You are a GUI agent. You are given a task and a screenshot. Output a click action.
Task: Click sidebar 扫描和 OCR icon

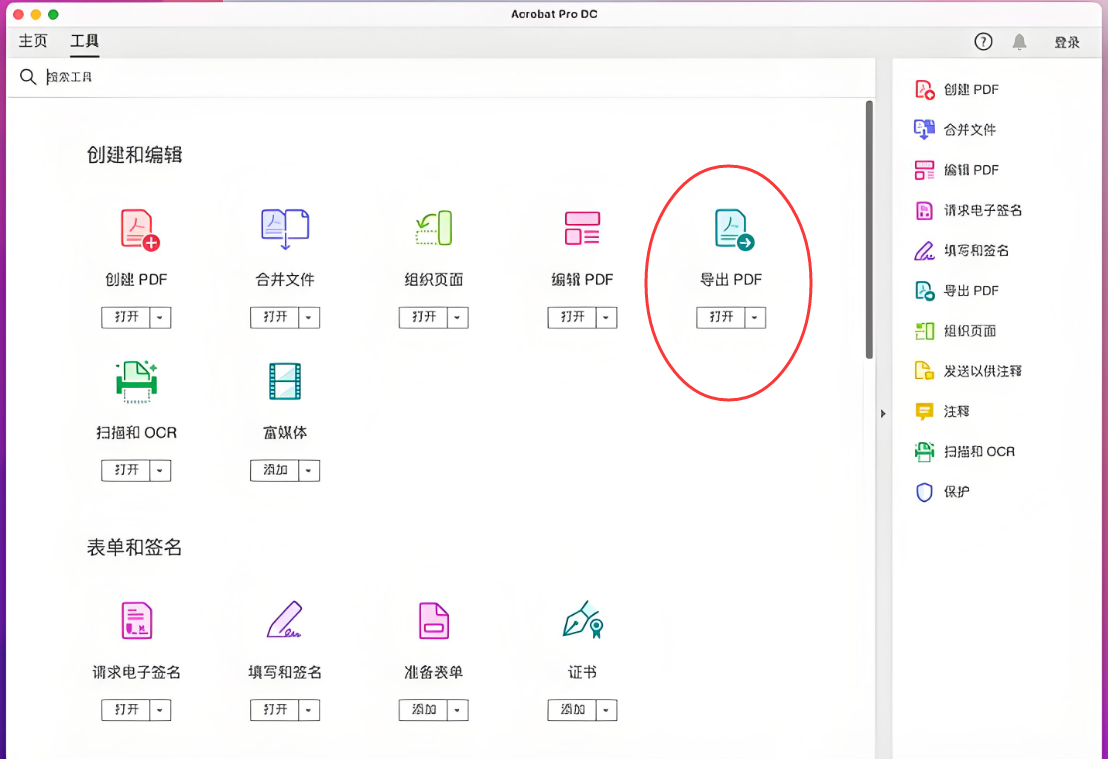924,452
